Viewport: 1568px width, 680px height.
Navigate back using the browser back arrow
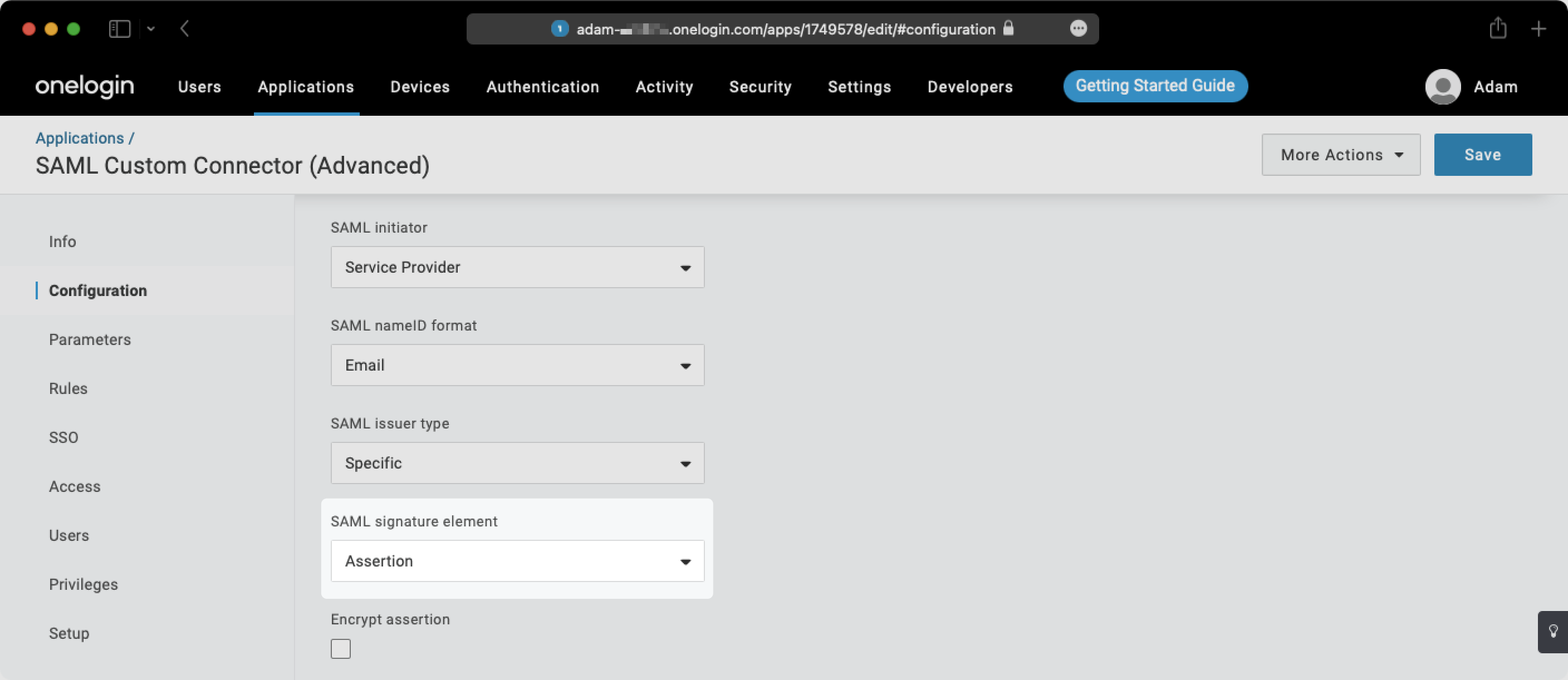pos(184,28)
